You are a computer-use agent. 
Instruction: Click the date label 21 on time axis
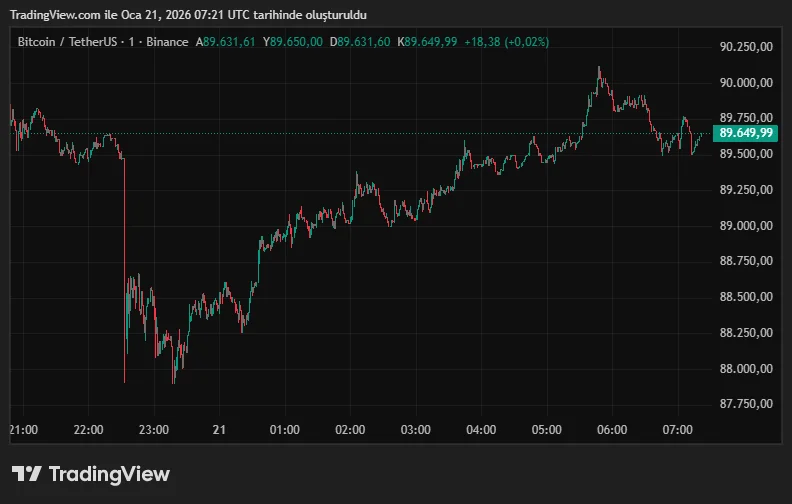pyautogui.click(x=219, y=430)
